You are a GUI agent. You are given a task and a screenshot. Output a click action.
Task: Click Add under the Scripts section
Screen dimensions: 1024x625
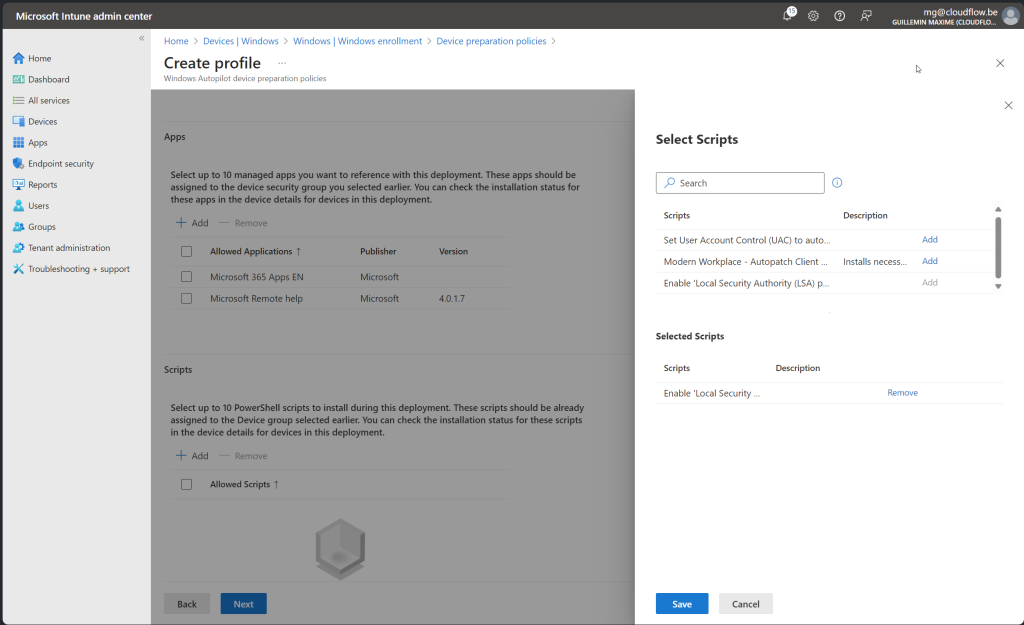coord(192,456)
